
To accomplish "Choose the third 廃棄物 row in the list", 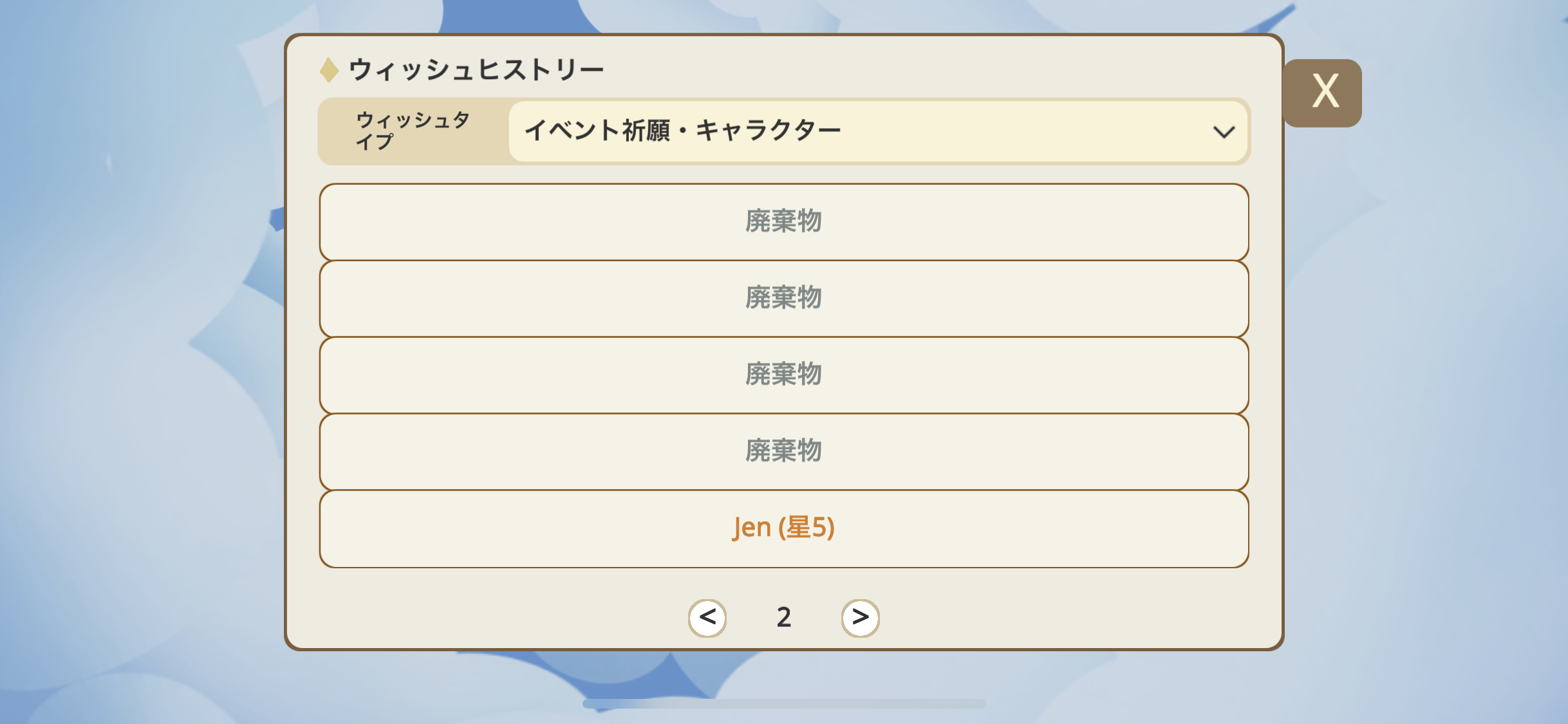I will coord(783,375).
